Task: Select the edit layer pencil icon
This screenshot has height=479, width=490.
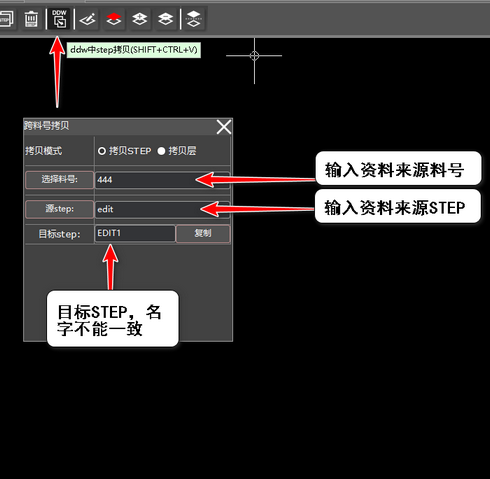Action: point(87,19)
